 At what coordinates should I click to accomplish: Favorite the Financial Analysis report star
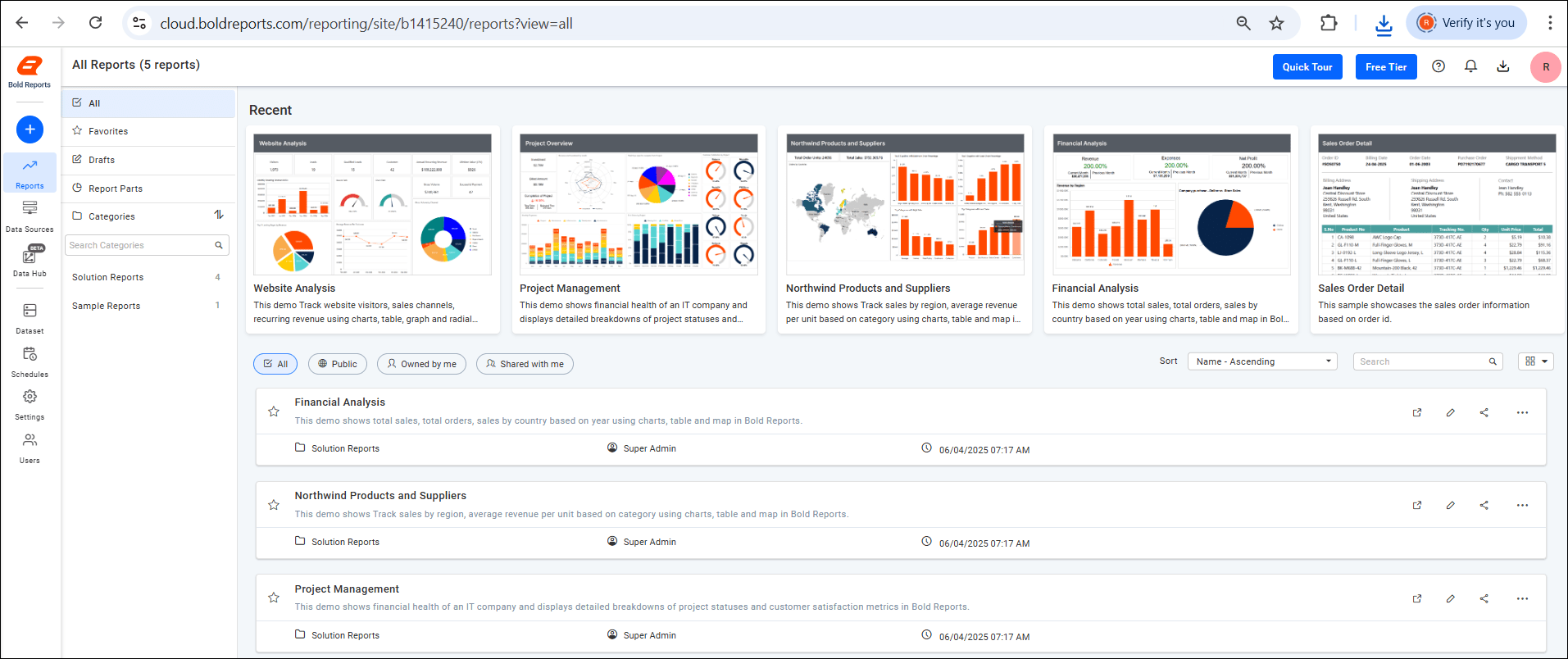point(274,411)
